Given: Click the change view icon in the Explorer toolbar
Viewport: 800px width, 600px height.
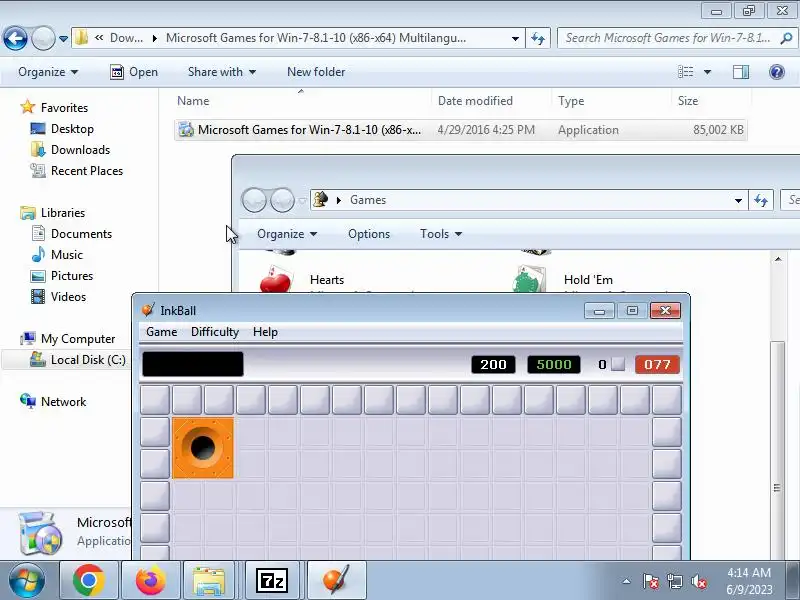Looking at the screenshot, I should (x=685, y=72).
